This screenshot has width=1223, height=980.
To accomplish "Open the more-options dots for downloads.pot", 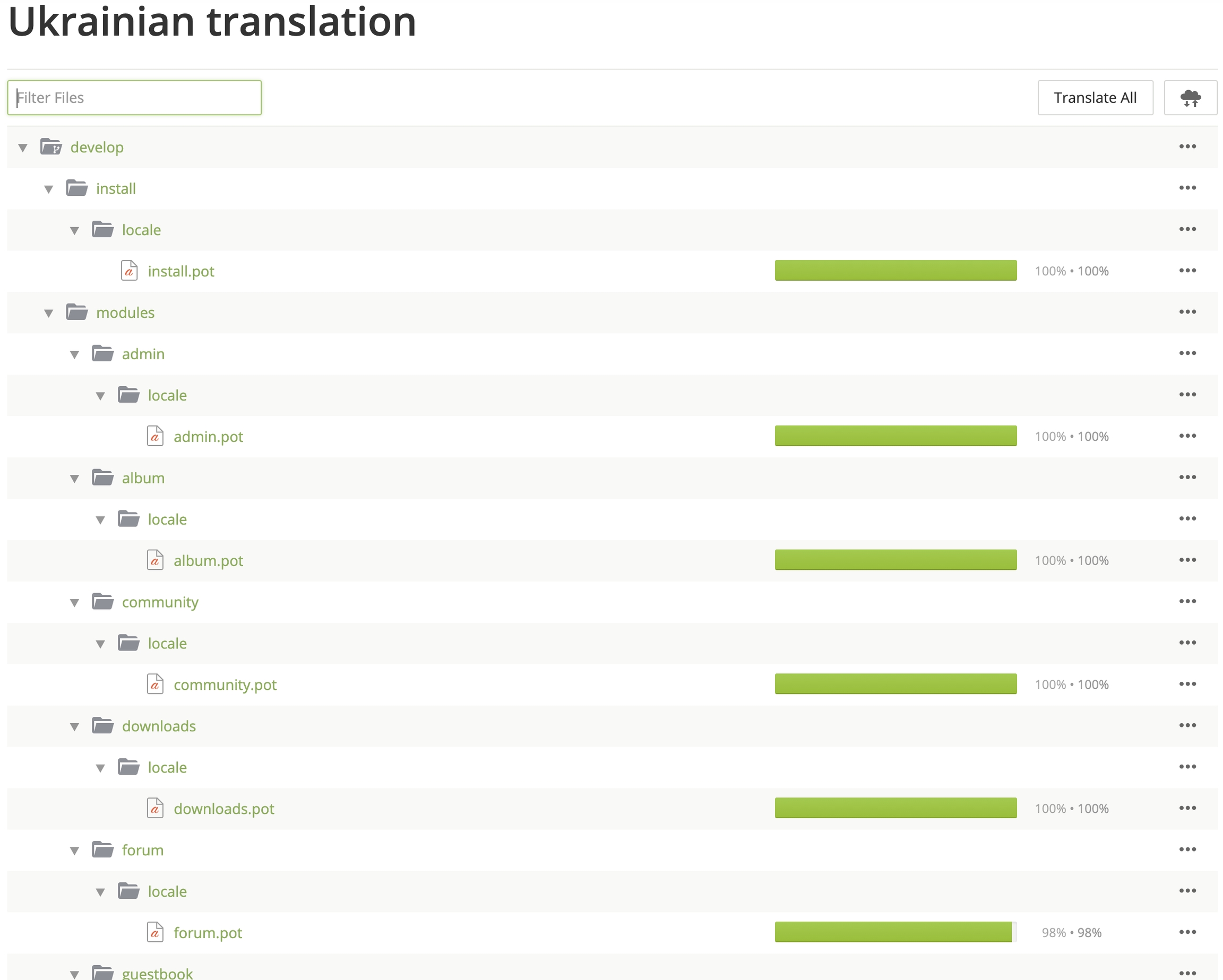I will (x=1187, y=808).
